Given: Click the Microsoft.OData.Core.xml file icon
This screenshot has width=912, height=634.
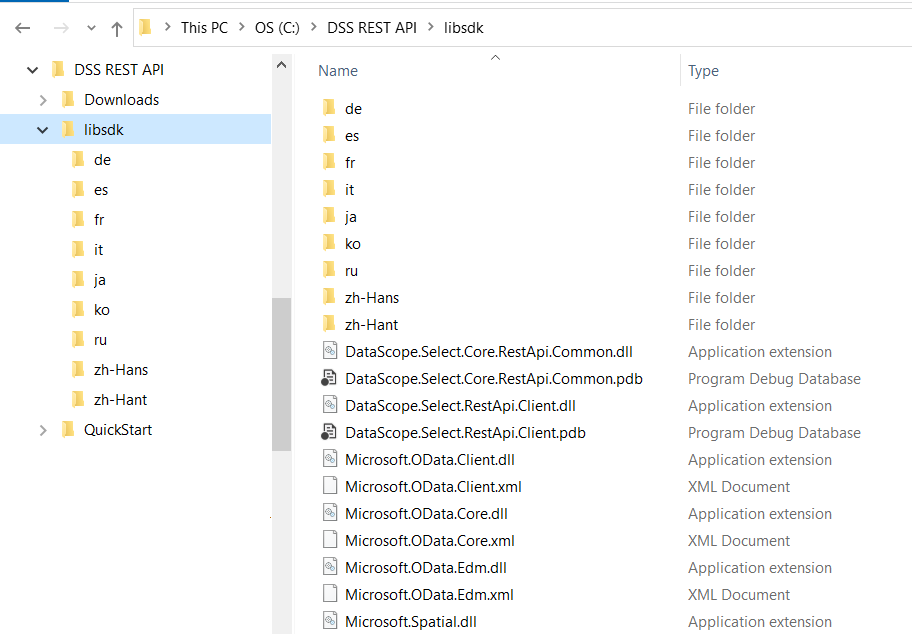Looking at the screenshot, I should (x=330, y=540).
